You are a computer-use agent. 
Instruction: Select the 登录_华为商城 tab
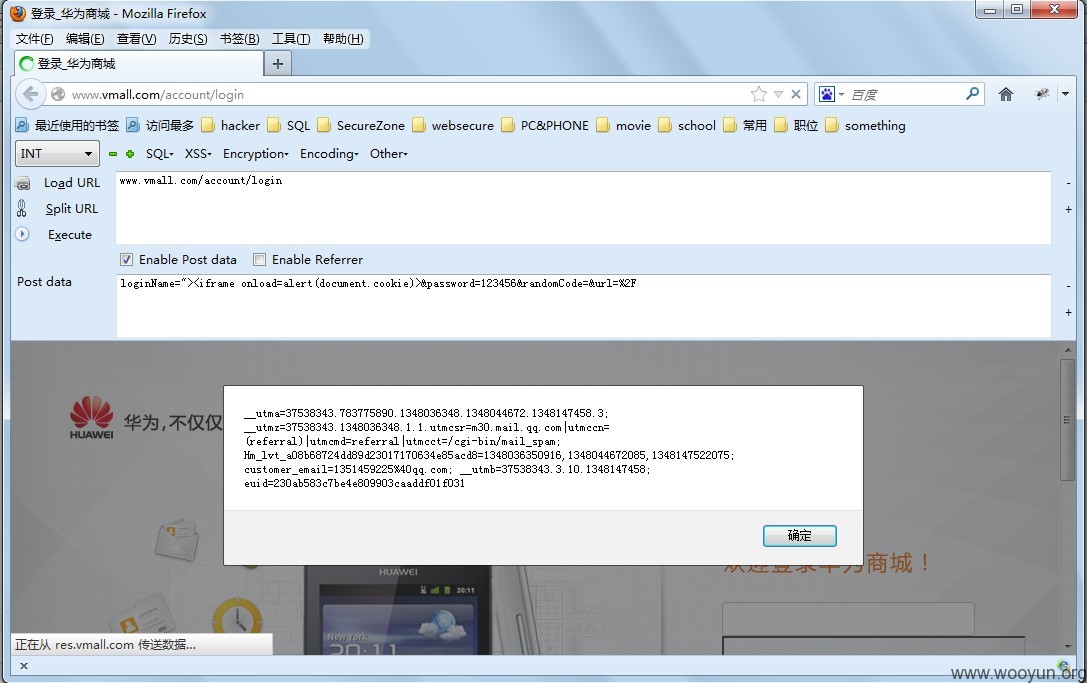pyautogui.click(x=139, y=64)
